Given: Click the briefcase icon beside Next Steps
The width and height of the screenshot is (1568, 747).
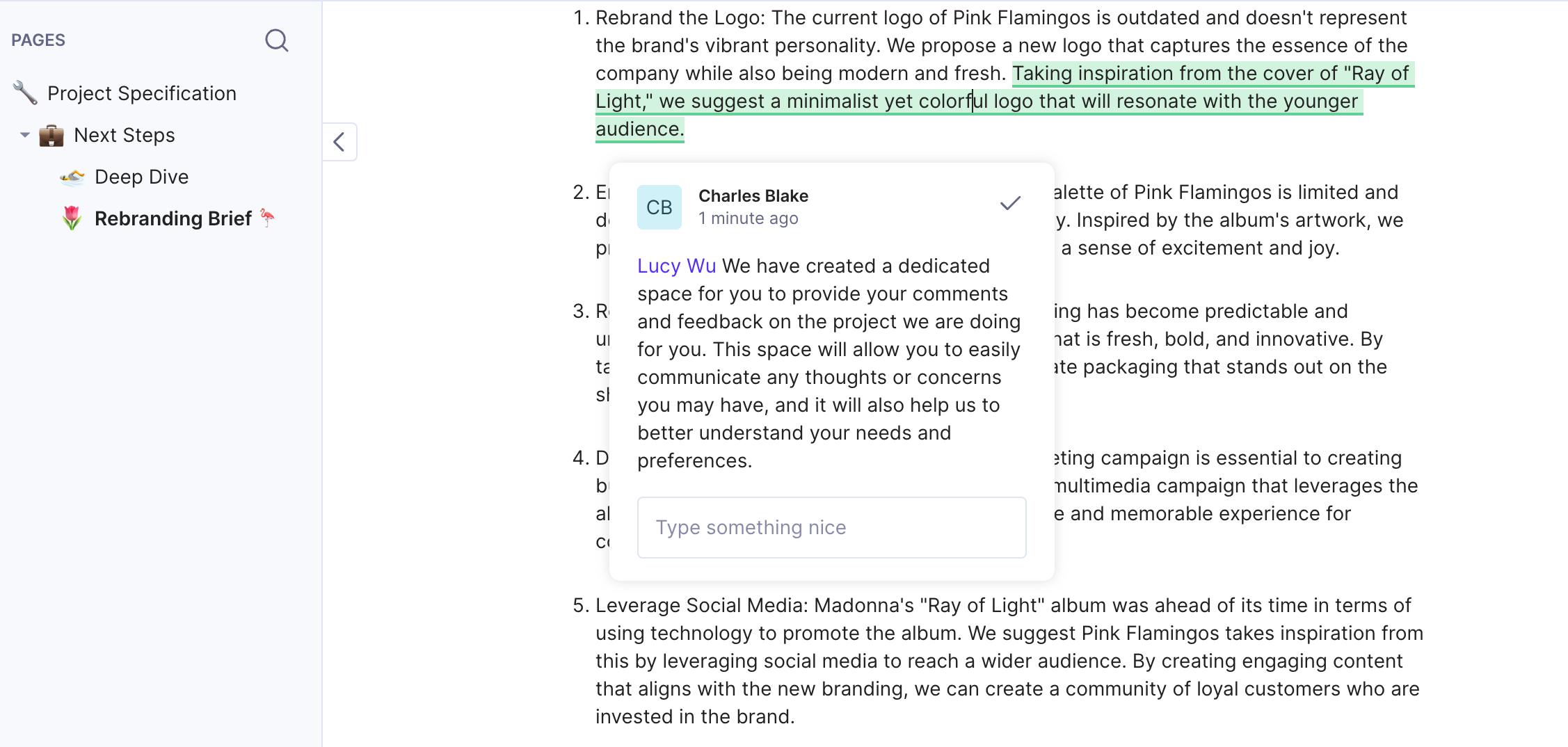Looking at the screenshot, I should [51, 135].
